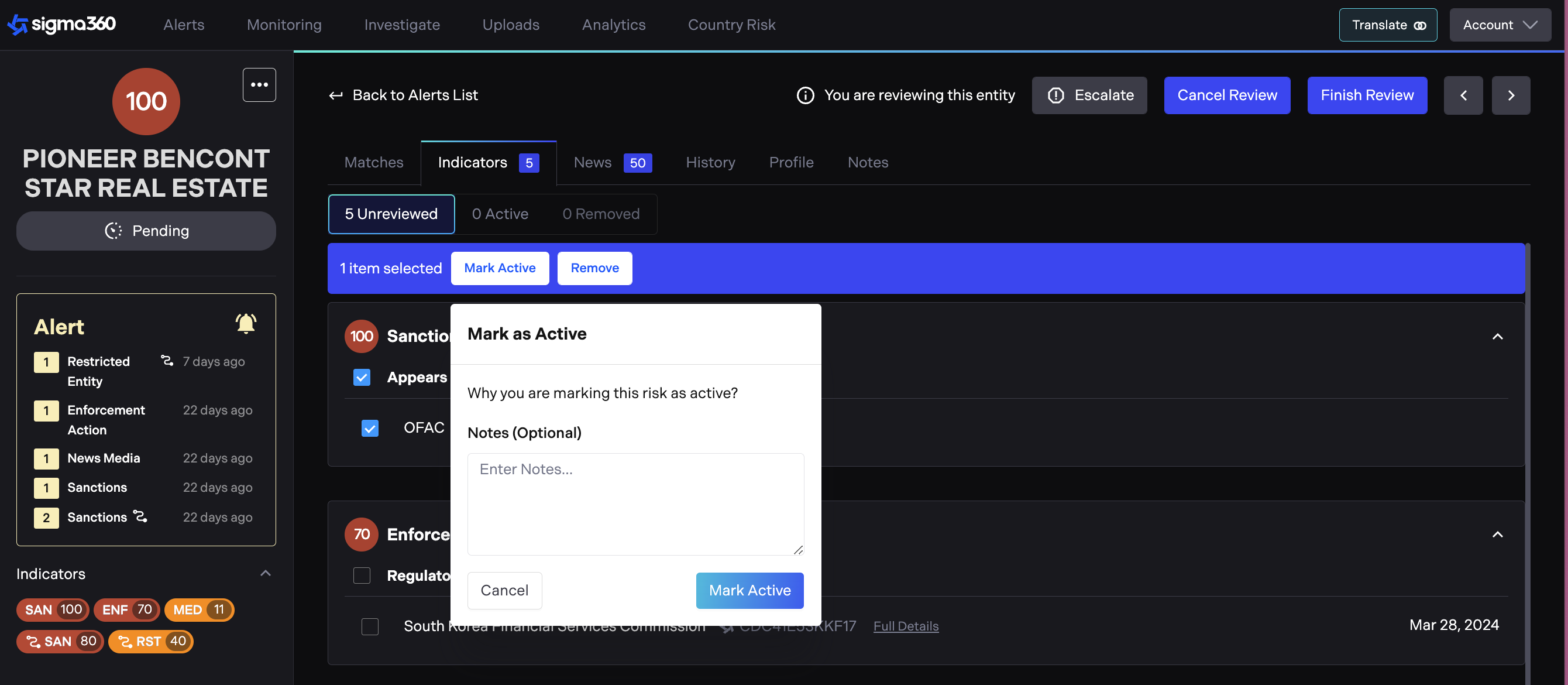Open the Analytics menu
Screen dimensions: 1568x685
pyautogui.click(x=613, y=25)
